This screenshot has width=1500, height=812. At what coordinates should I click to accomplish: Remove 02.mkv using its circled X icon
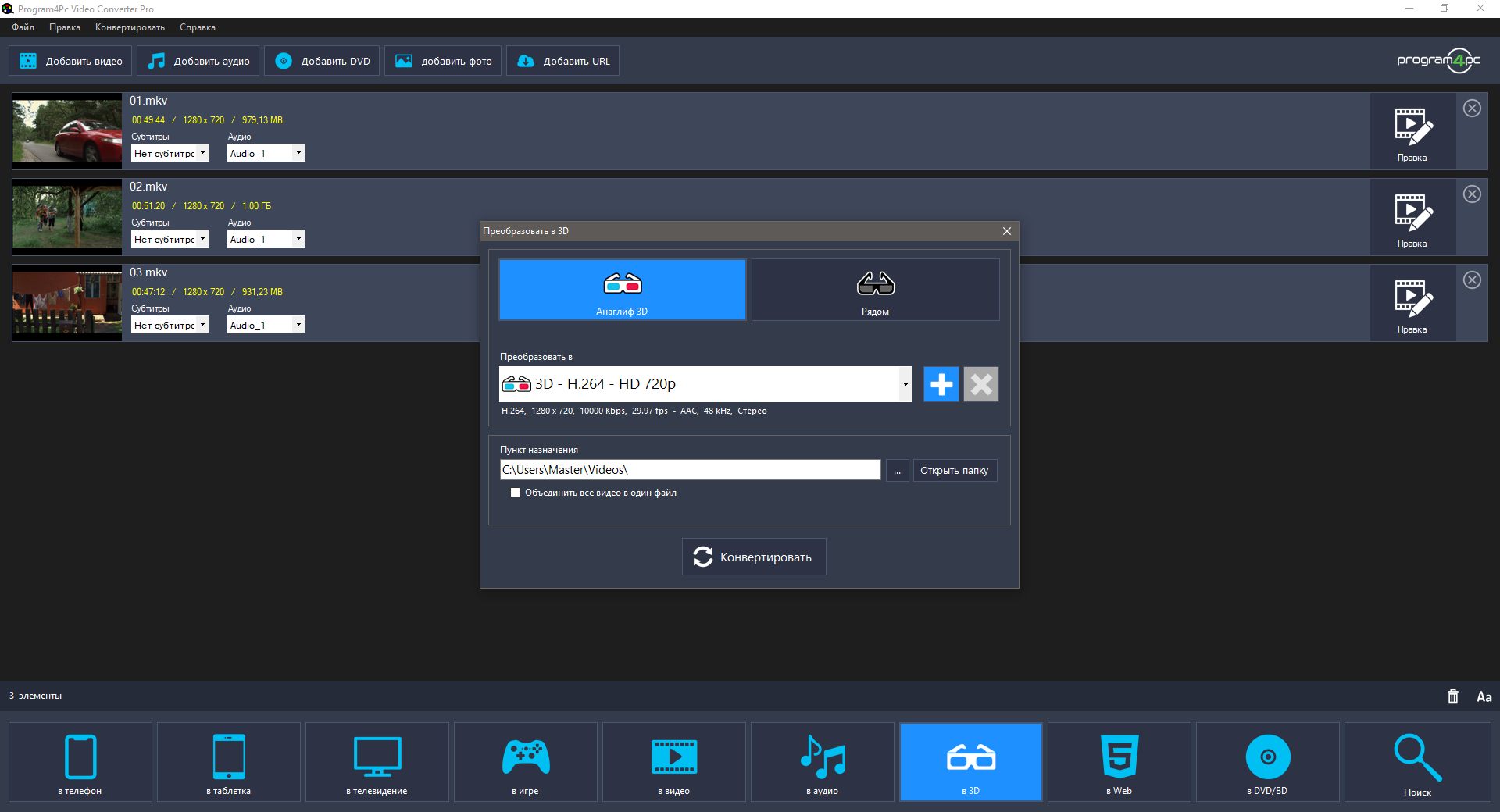click(x=1472, y=194)
